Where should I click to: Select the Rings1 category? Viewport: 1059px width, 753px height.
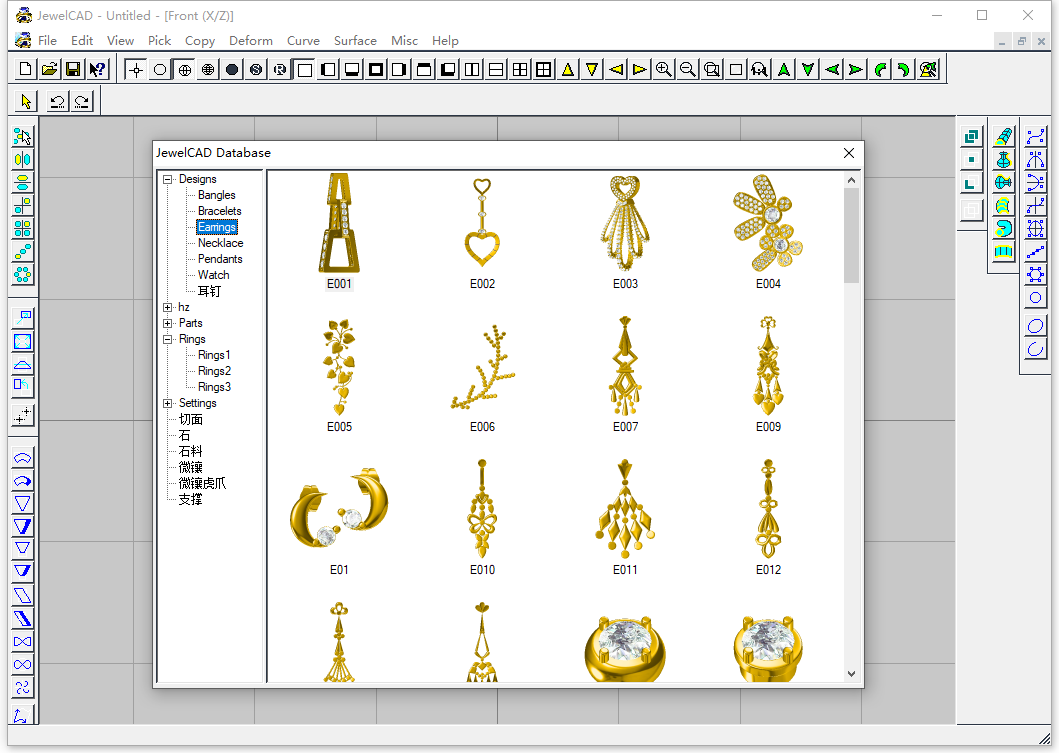click(x=214, y=355)
